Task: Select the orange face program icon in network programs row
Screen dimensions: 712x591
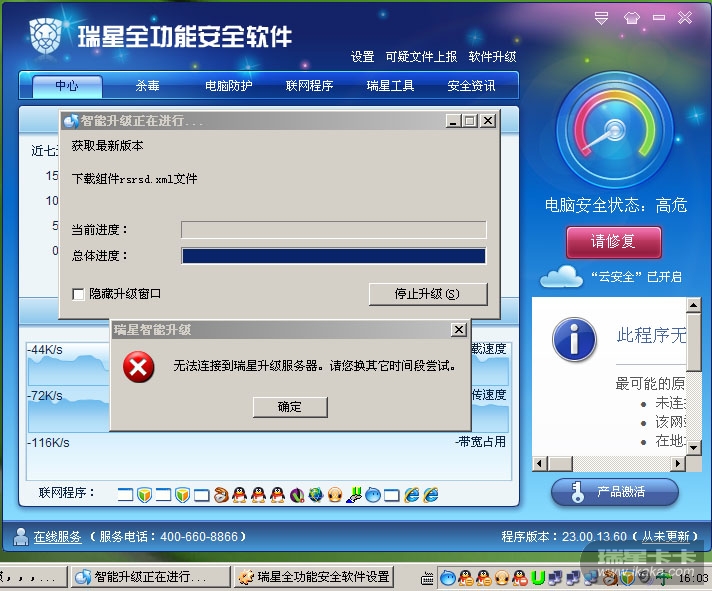Action: (x=335, y=495)
